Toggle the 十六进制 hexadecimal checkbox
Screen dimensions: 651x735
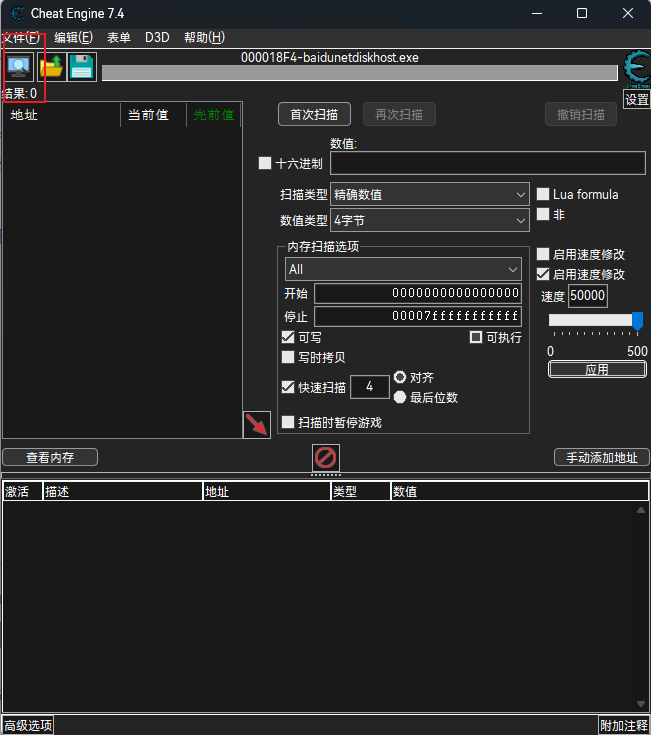point(265,163)
